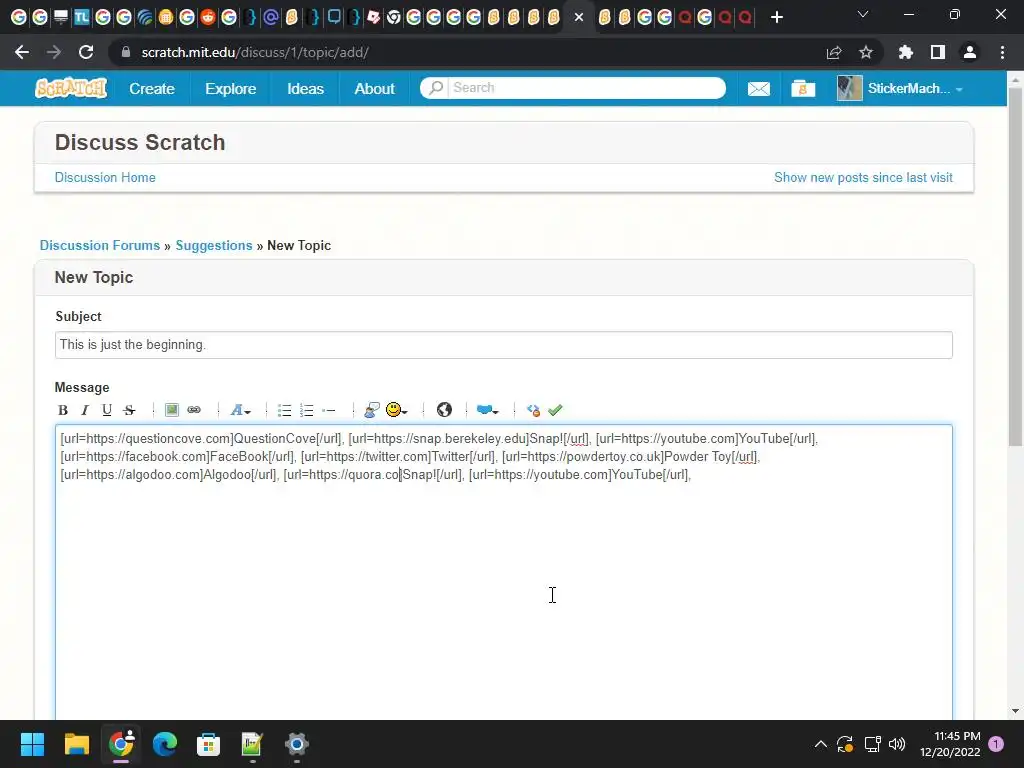Viewport: 1024px width, 768px height.
Task: Click inside the message text area
Action: tap(504, 572)
